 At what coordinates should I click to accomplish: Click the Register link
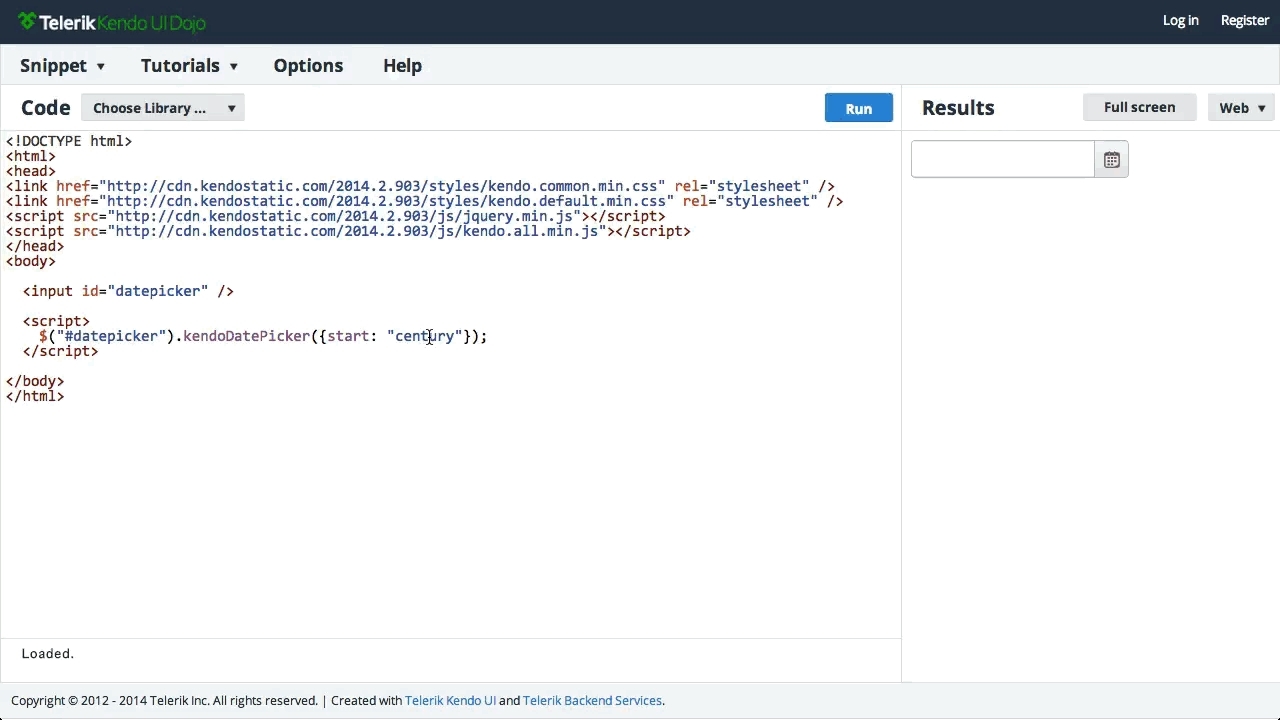(1244, 21)
